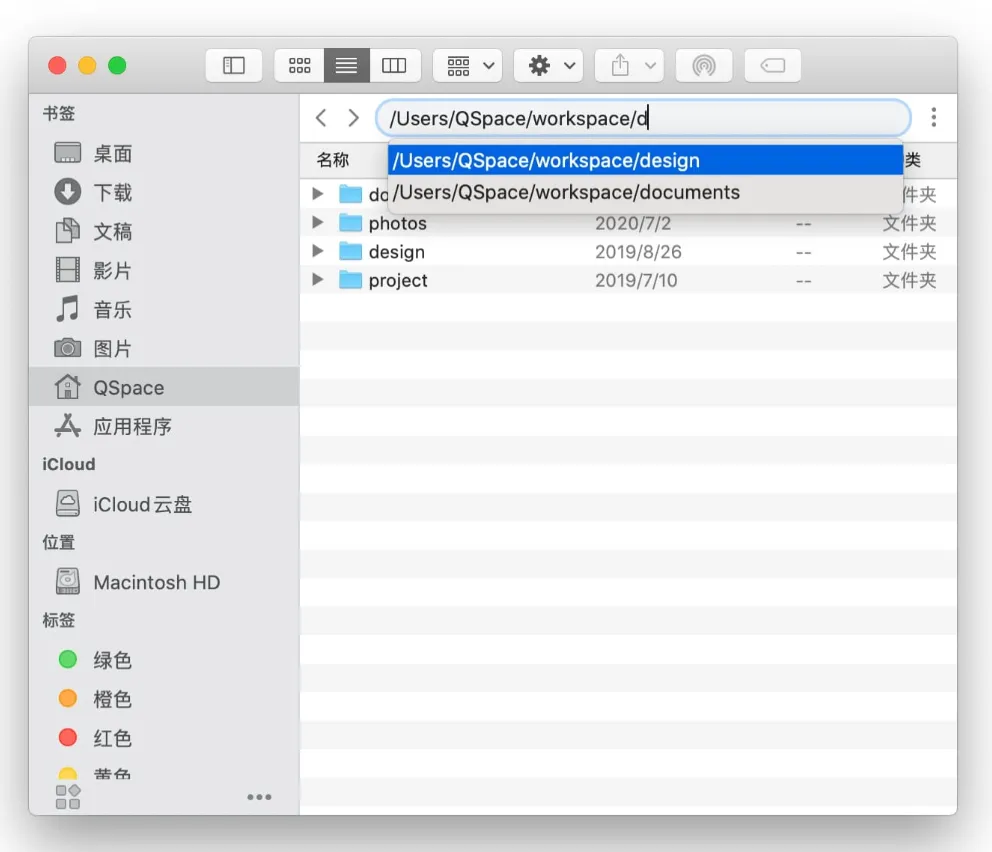Click the blue photos folder icon
The image size is (992, 852).
(x=350, y=223)
